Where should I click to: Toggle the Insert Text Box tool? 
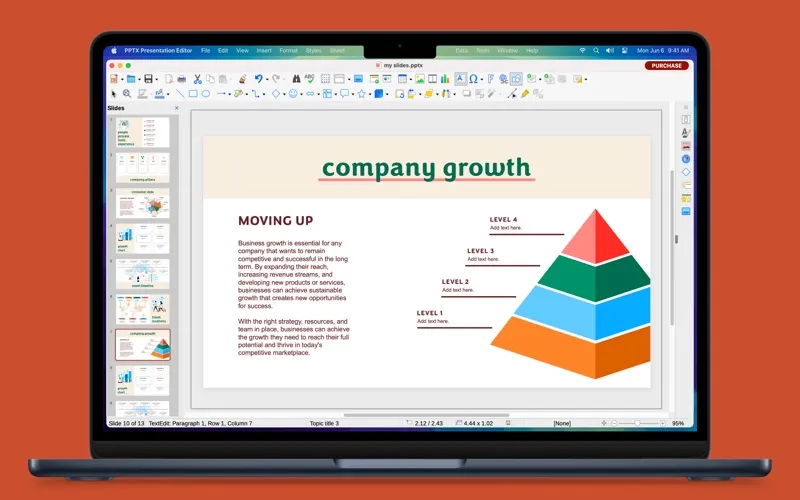click(460, 79)
